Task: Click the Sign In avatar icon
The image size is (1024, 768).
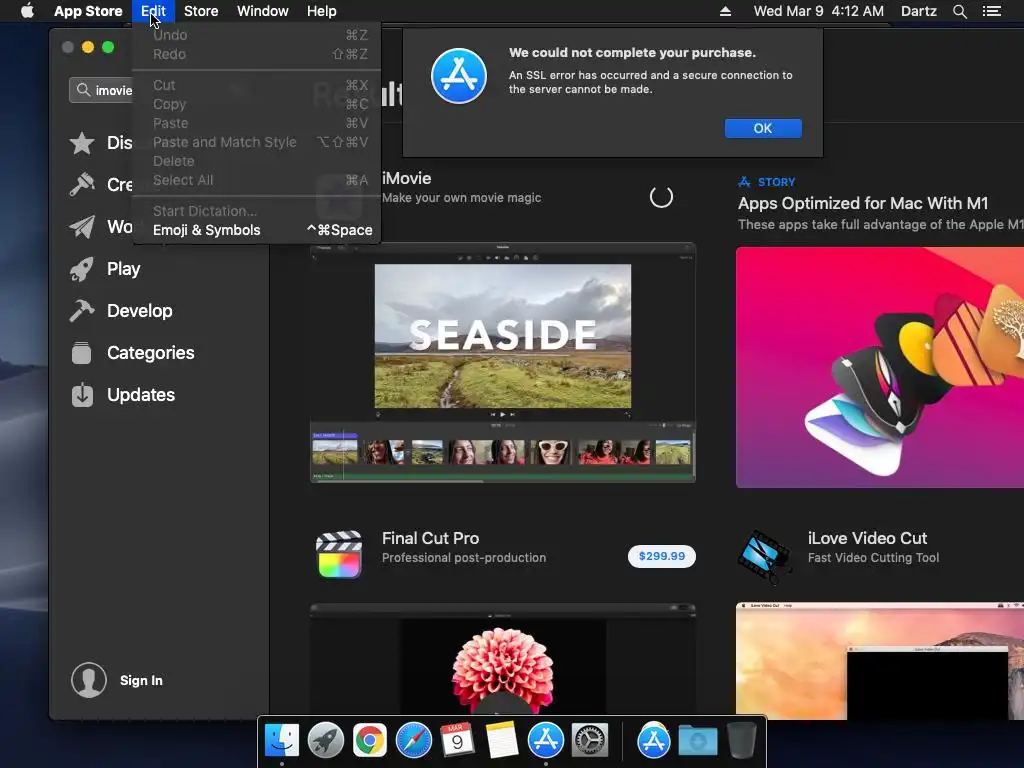Action: point(89,680)
